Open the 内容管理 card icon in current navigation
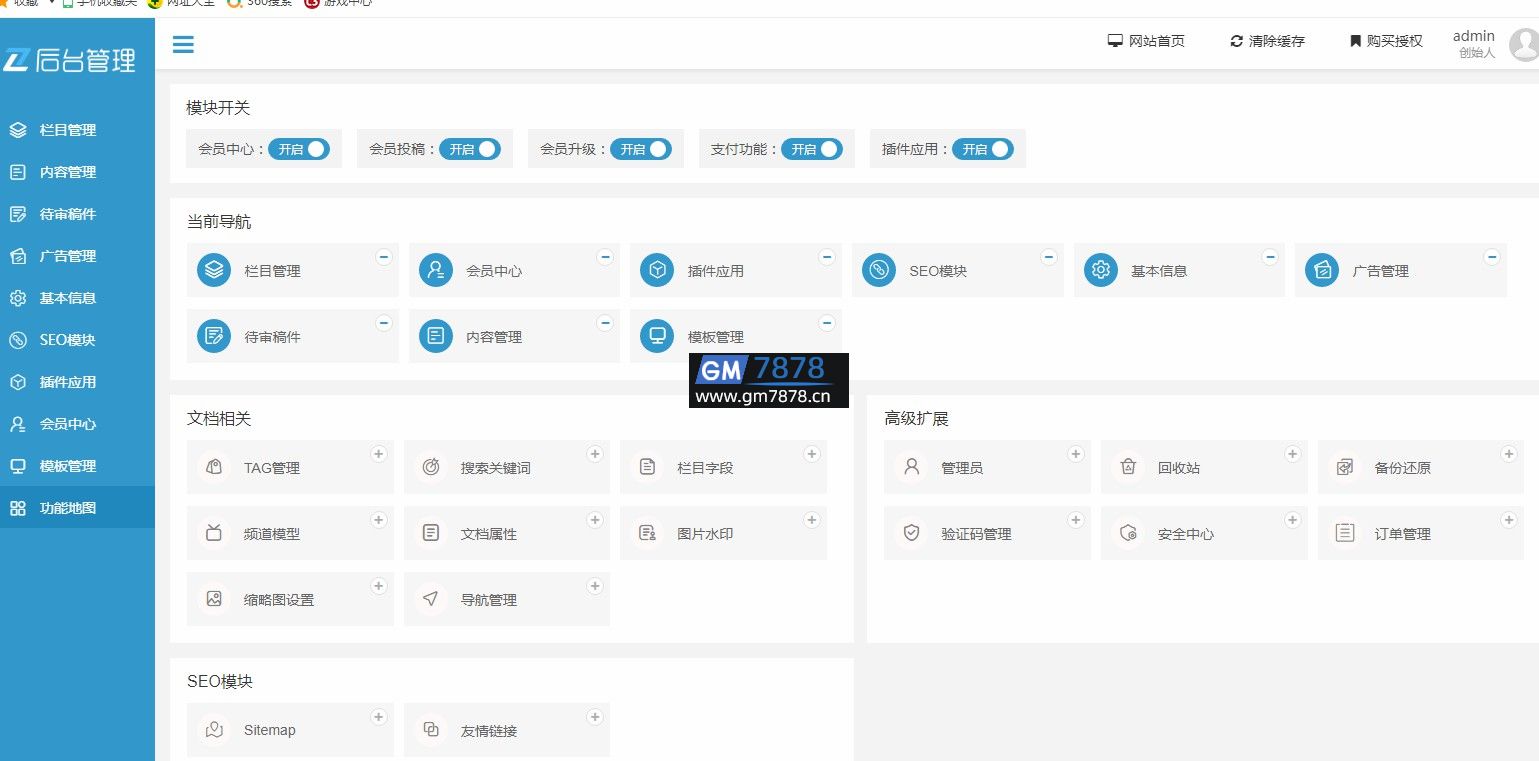The image size is (1539, 761). pyautogui.click(x=436, y=336)
